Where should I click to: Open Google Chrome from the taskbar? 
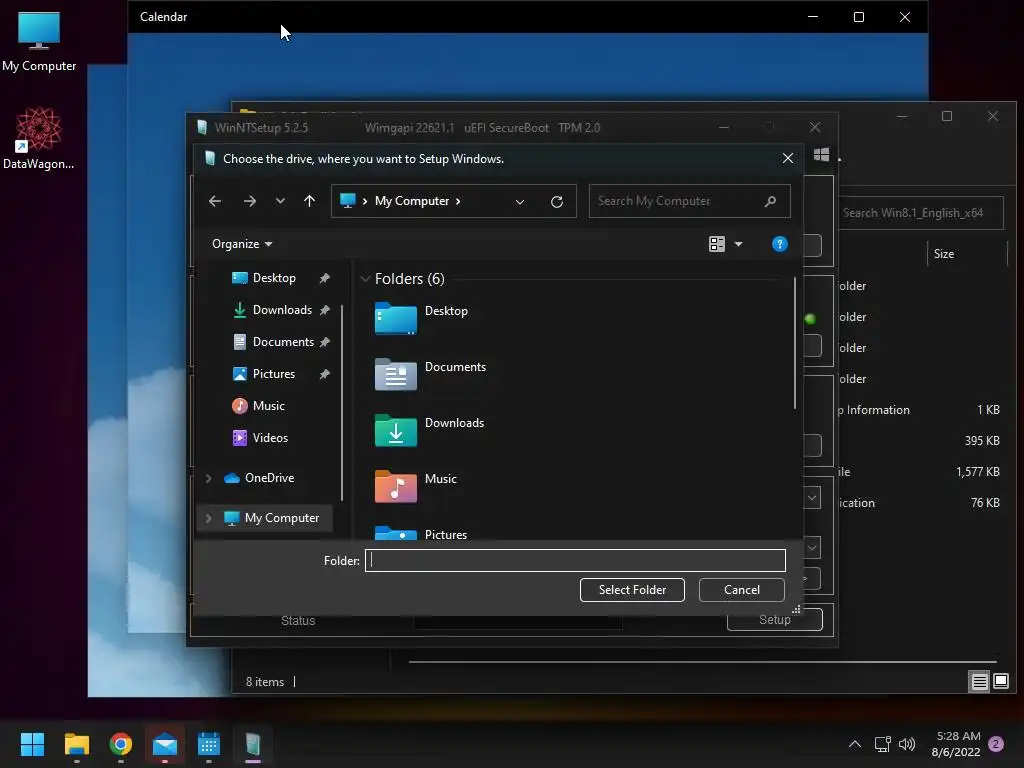pos(121,744)
